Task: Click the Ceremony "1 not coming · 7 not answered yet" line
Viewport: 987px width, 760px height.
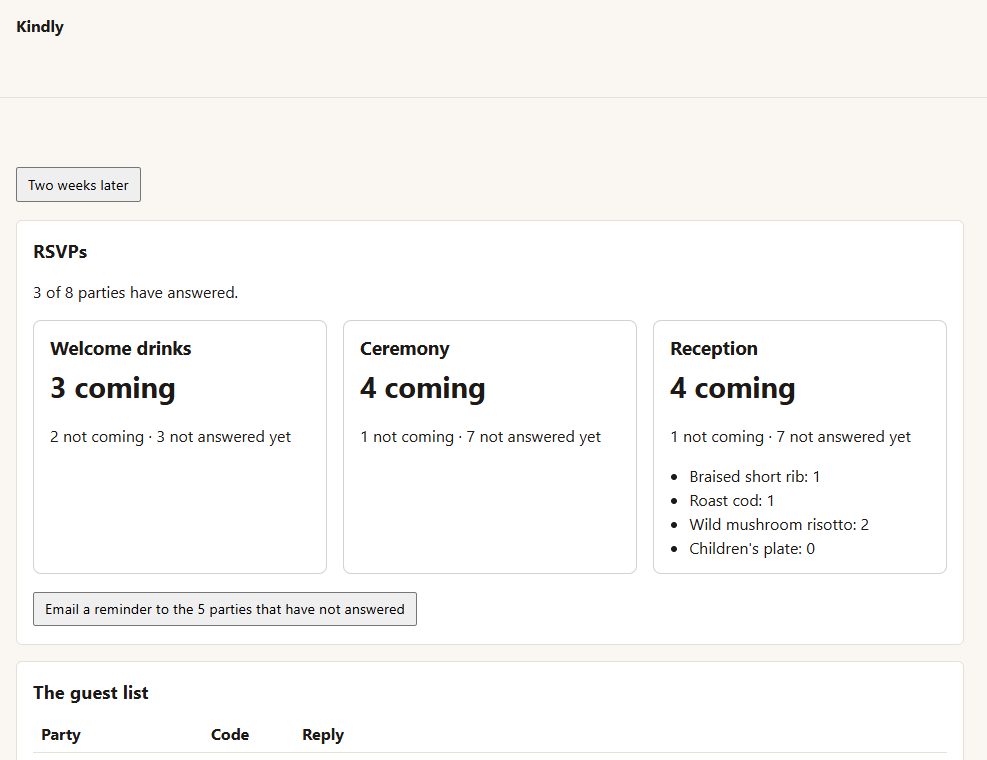Action: tap(480, 436)
